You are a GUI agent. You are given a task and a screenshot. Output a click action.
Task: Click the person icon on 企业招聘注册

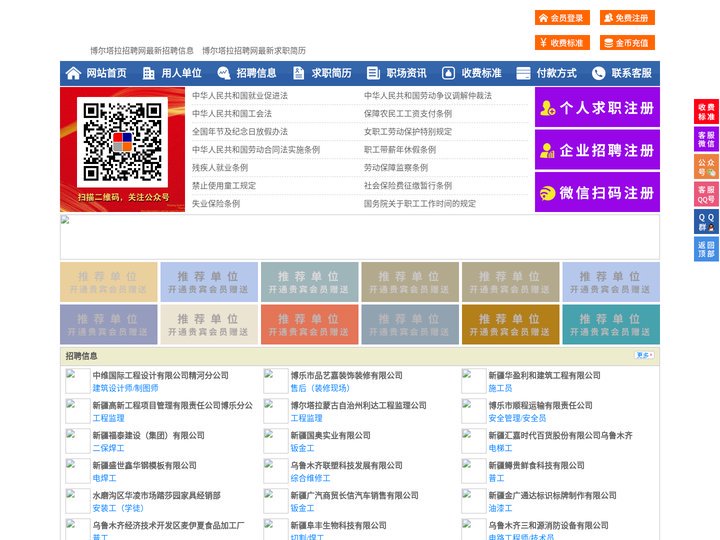coord(547,150)
